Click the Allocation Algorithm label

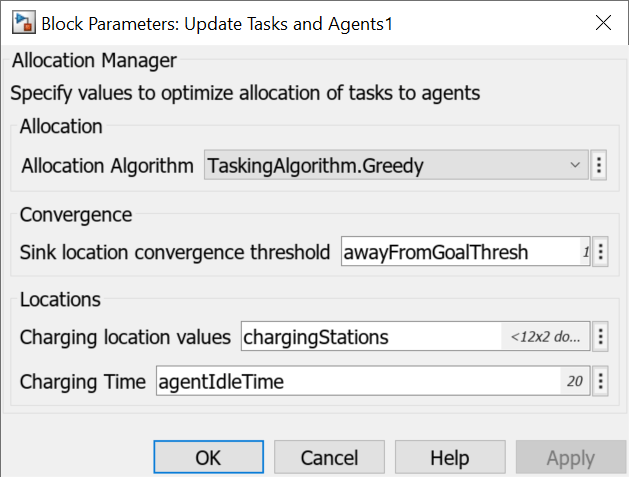(x=107, y=166)
